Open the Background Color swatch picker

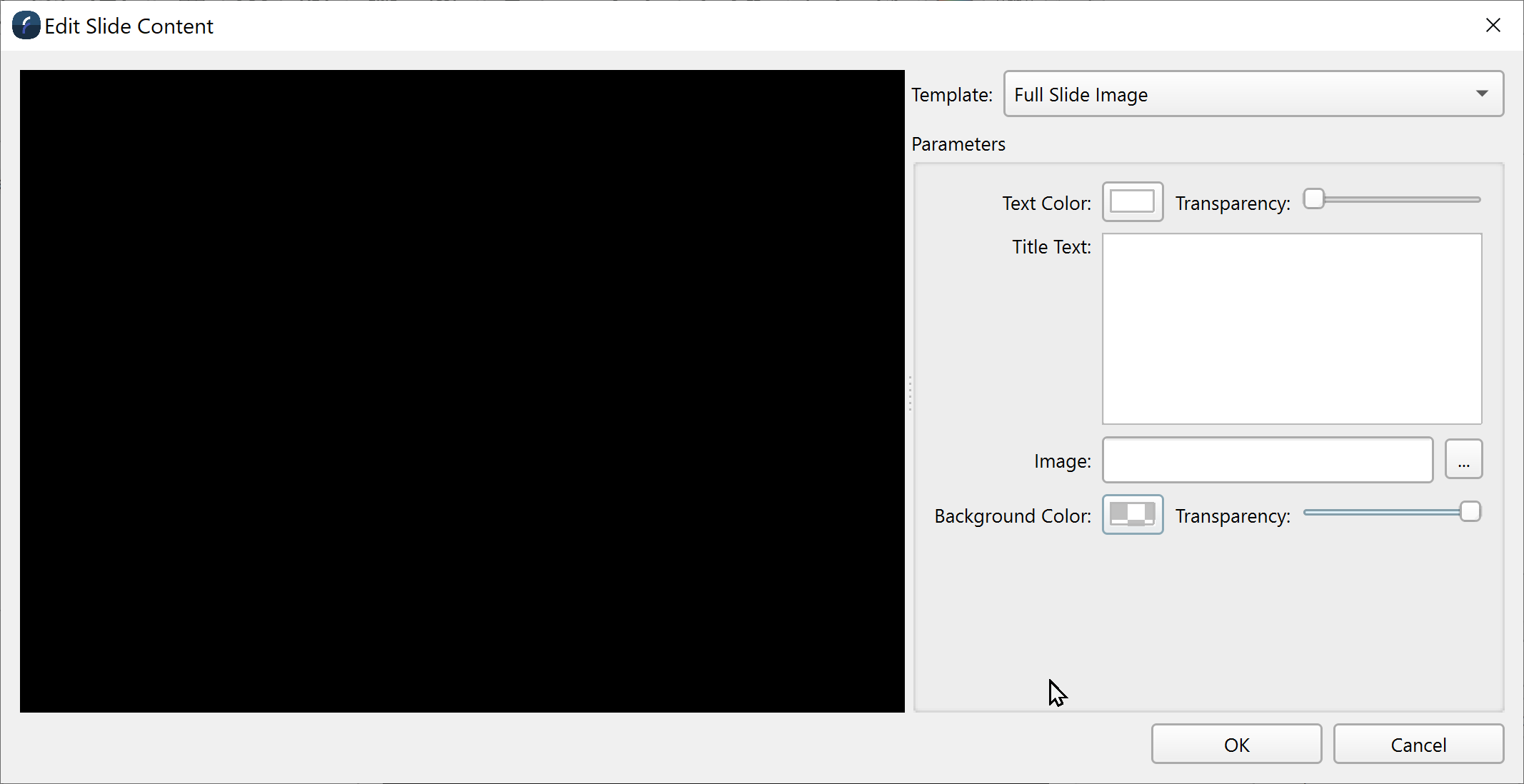pos(1133,515)
